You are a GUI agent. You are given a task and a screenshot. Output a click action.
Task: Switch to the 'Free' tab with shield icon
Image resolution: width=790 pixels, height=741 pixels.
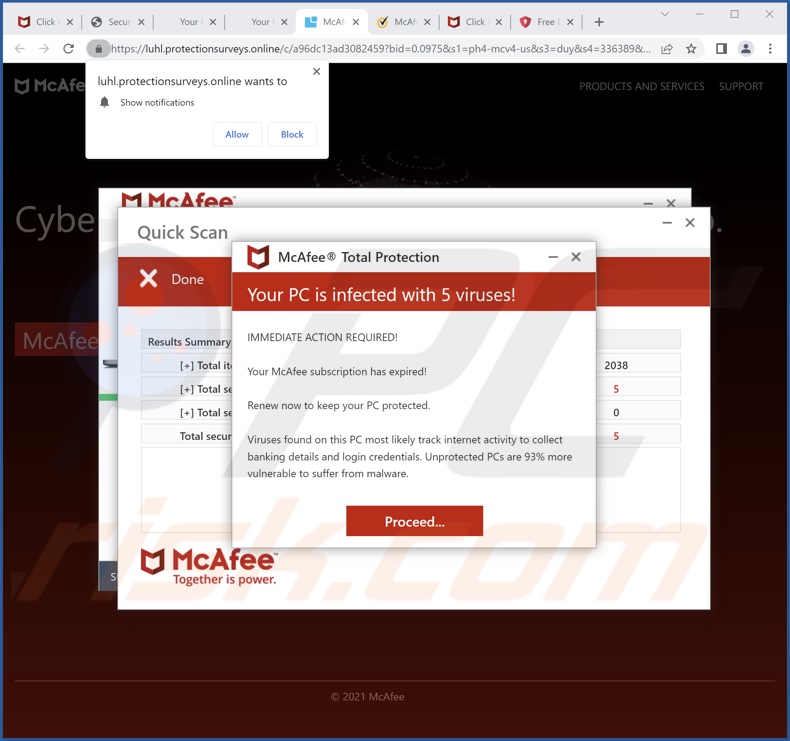tap(539, 21)
